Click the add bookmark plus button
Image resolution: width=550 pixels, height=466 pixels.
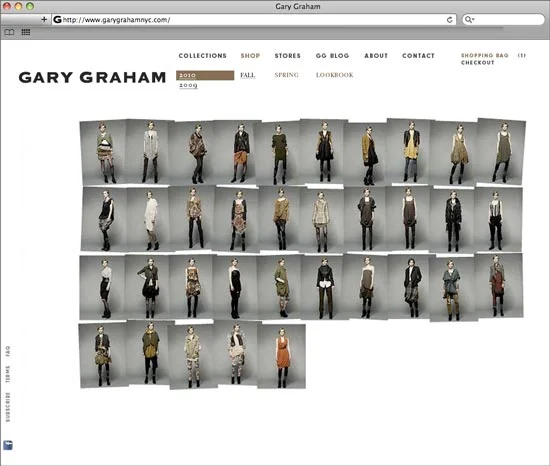click(44, 20)
